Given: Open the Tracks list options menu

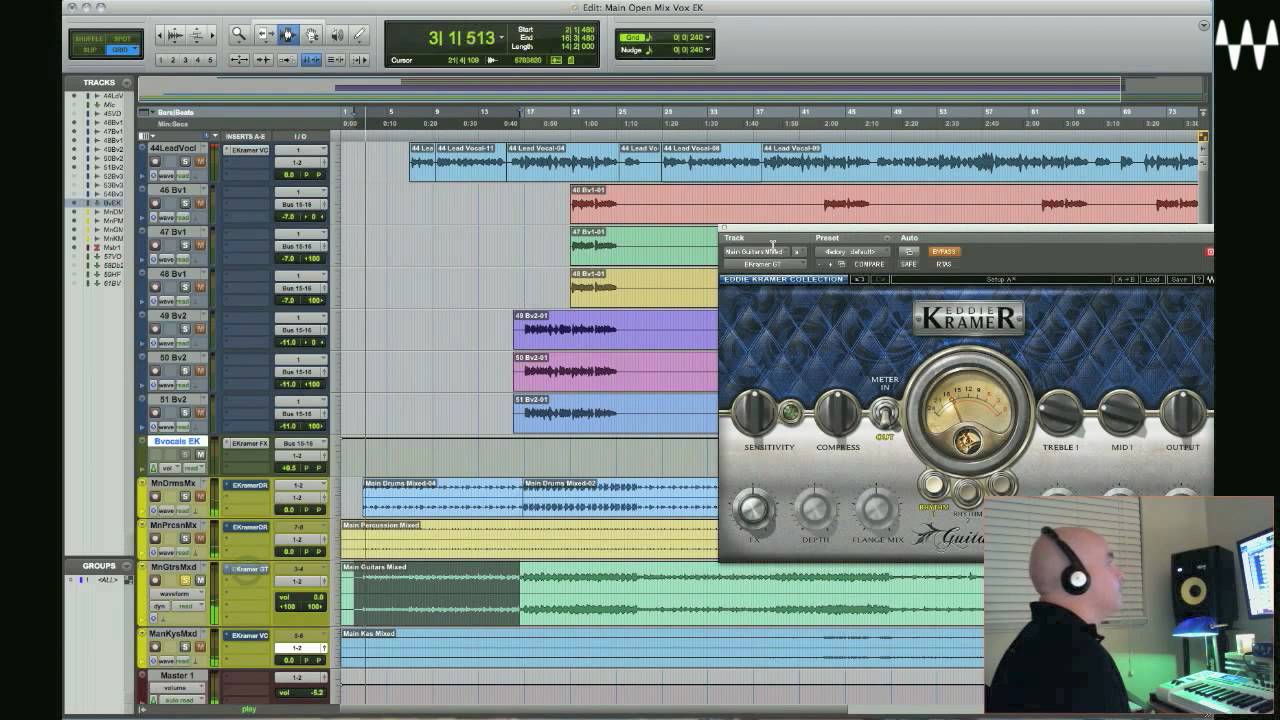Looking at the screenshot, I should click(129, 83).
